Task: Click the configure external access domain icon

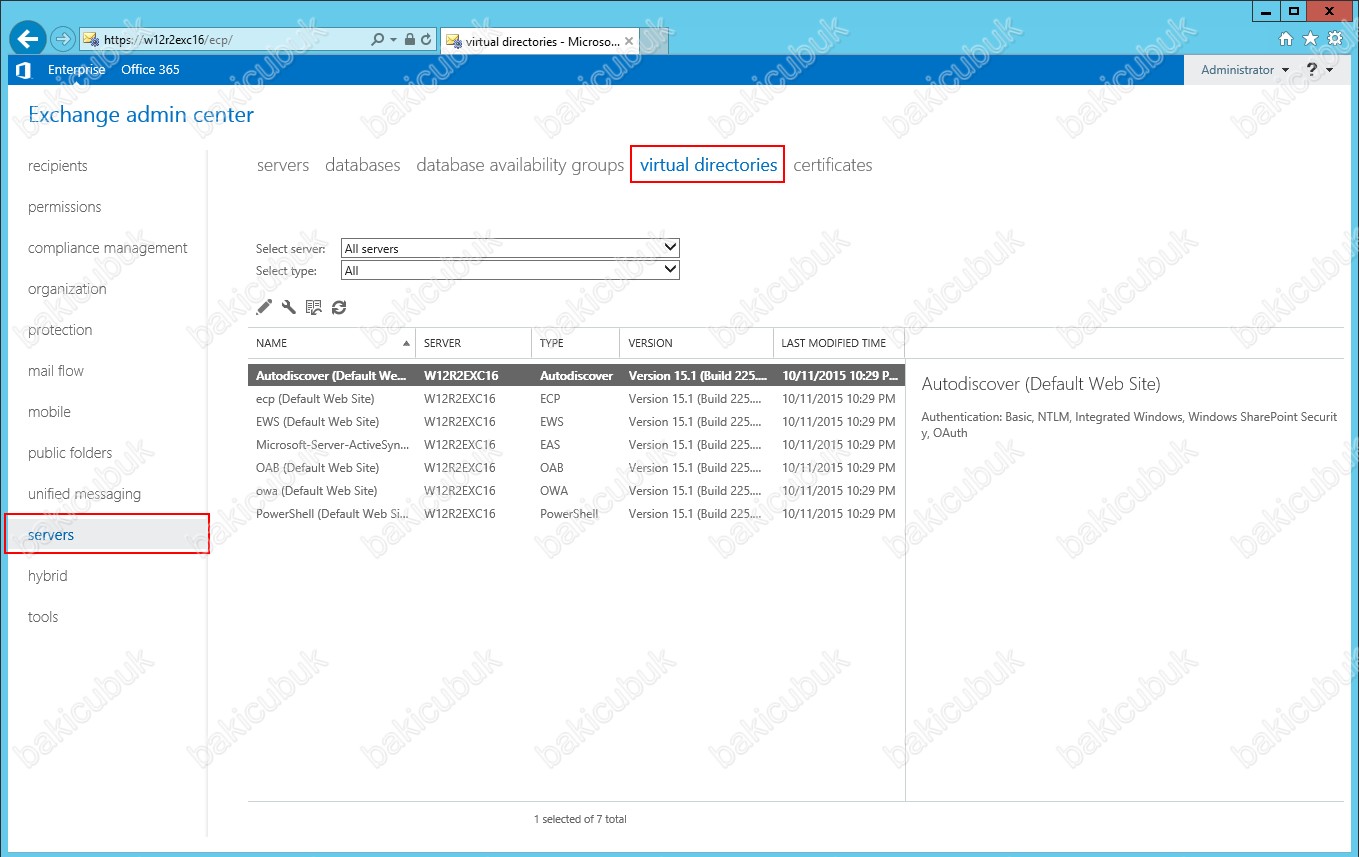Action: (314, 308)
